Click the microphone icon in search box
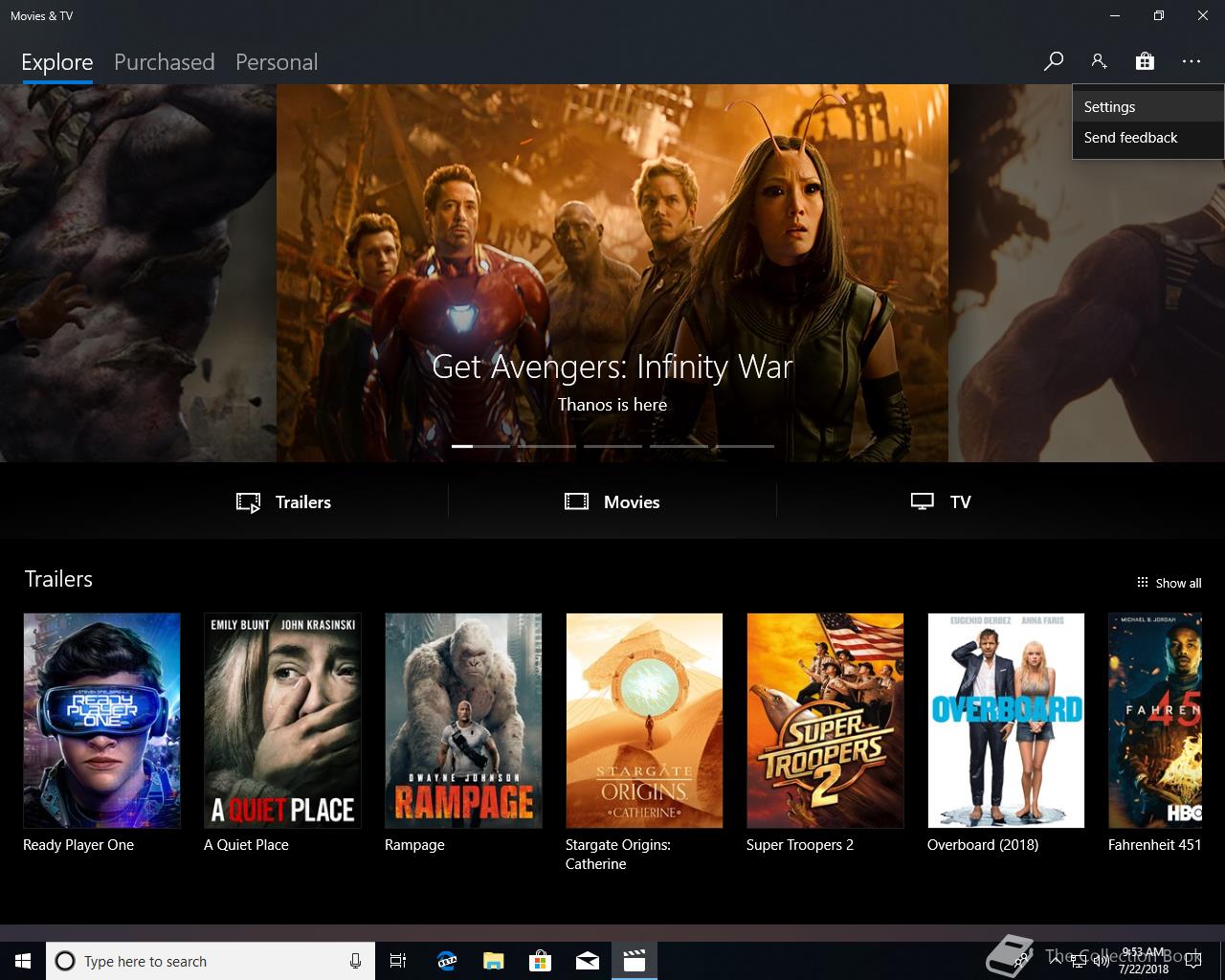 point(355,961)
